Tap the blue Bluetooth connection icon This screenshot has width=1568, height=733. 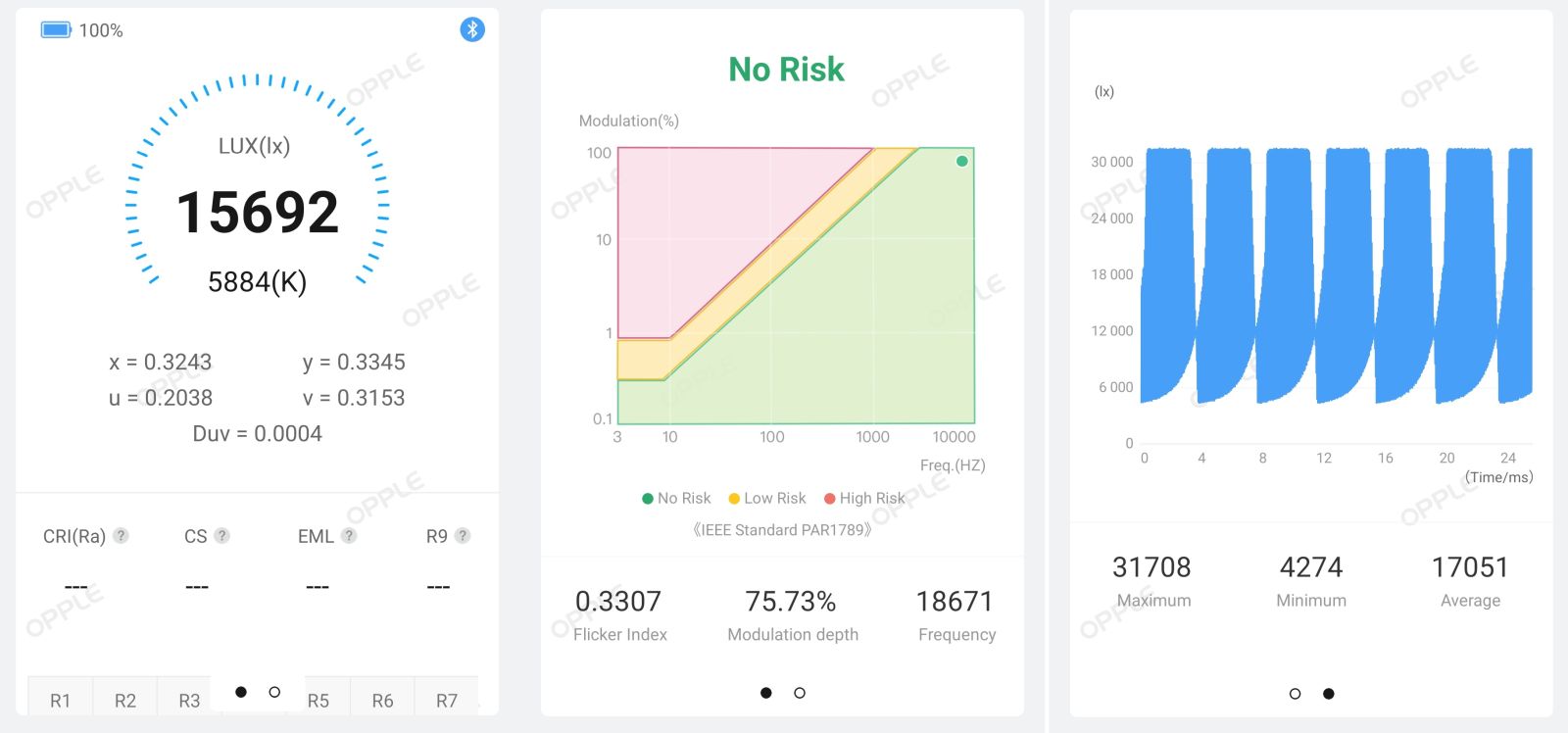click(472, 29)
